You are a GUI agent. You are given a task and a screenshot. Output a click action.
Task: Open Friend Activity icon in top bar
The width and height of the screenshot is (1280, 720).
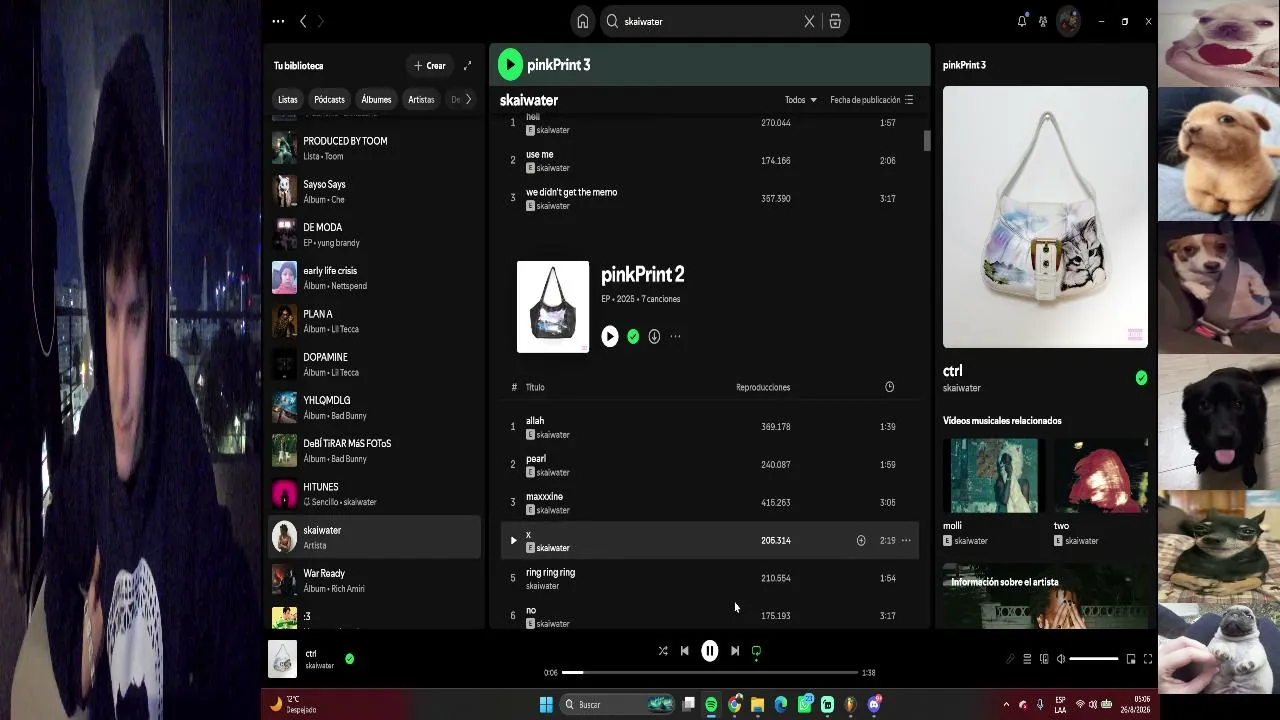click(1043, 21)
